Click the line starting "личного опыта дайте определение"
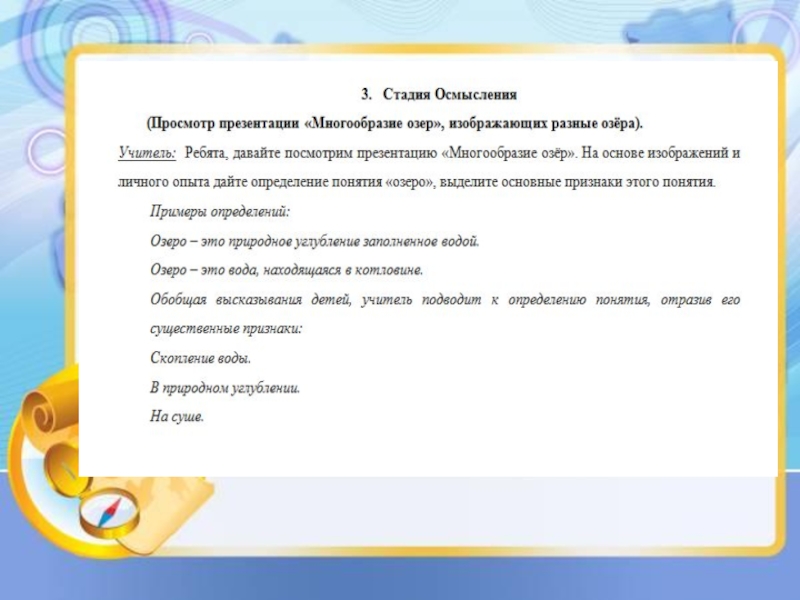This screenshot has height=600, width=800. [x=416, y=182]
